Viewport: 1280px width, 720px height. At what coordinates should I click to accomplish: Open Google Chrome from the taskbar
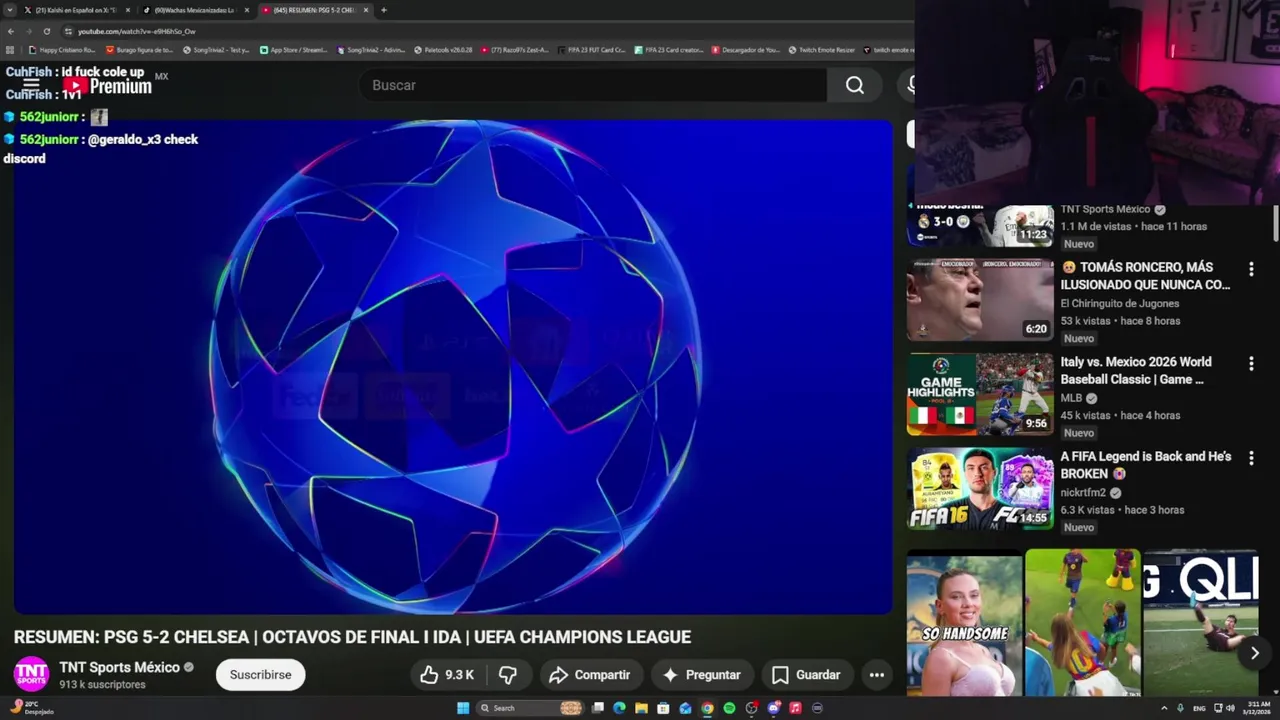pos(707,708)
